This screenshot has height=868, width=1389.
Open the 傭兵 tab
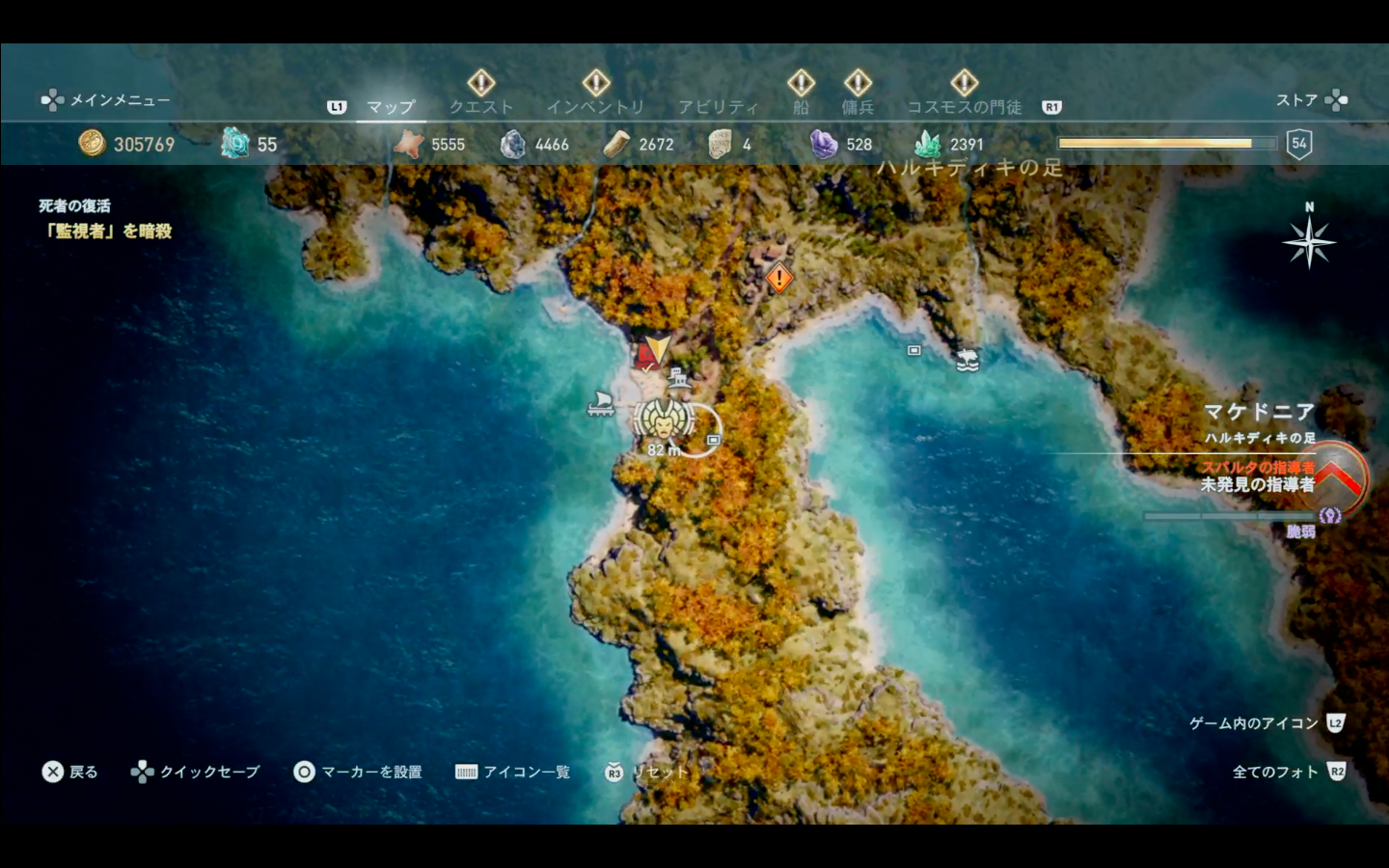pyautogui.click(x=858, y=107)
